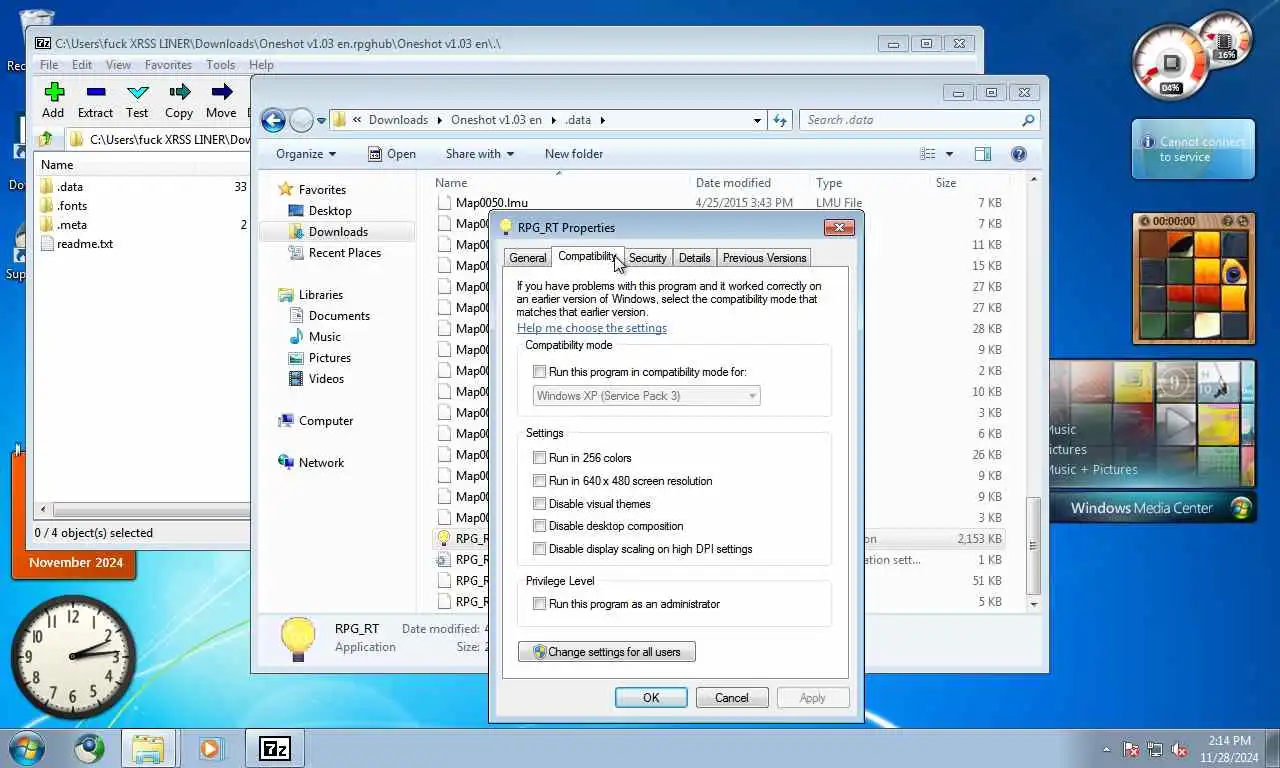
Task: Select Computer in navigation pane
Action: click(326, 421)
